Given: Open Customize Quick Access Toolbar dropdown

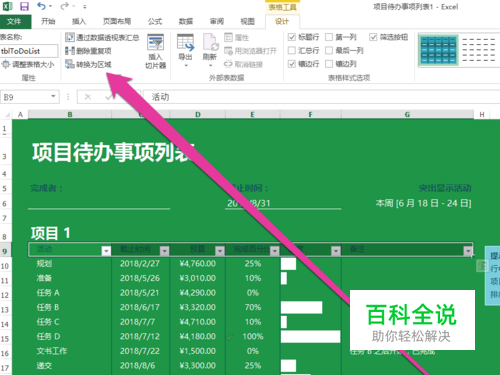Looking at the screenshot, I should tap(85, 7).
